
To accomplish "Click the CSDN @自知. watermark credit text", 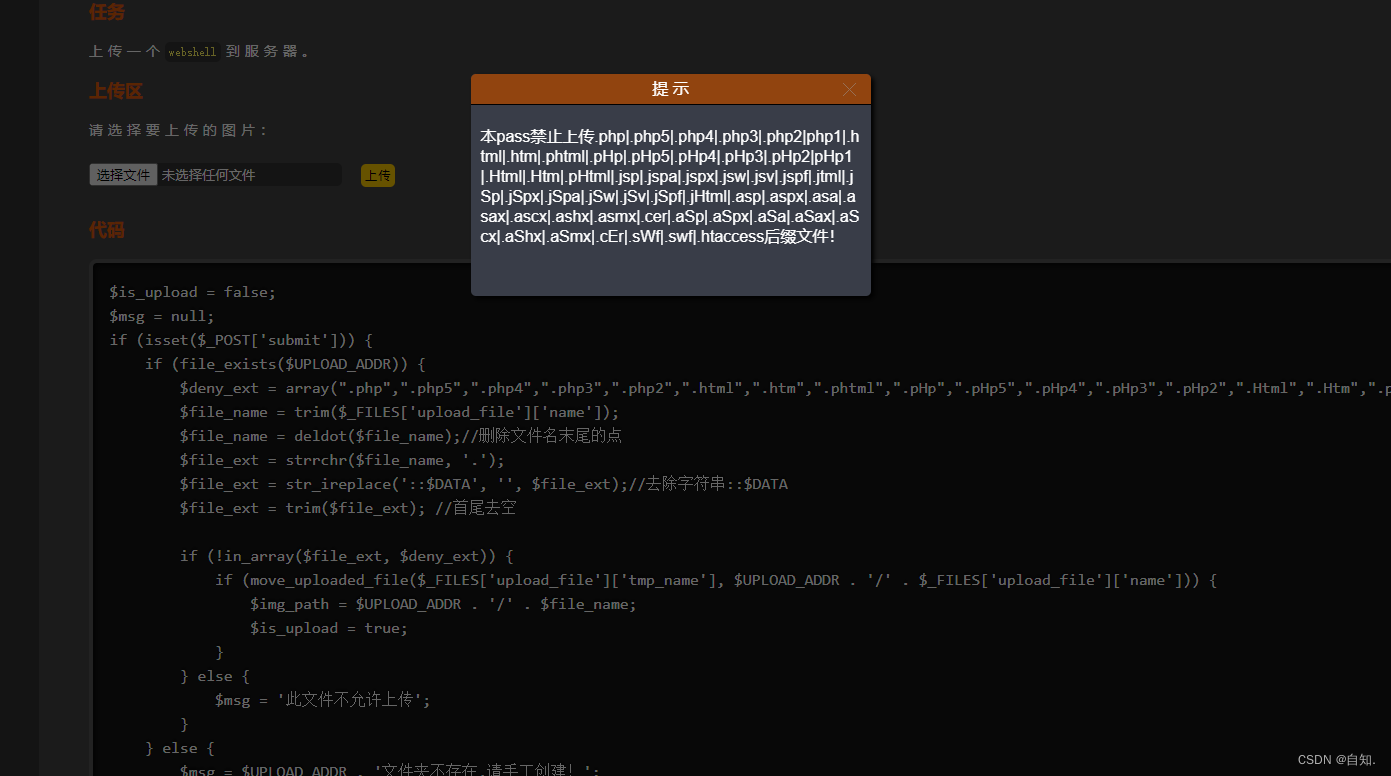I will click(x=1336, y=760).
